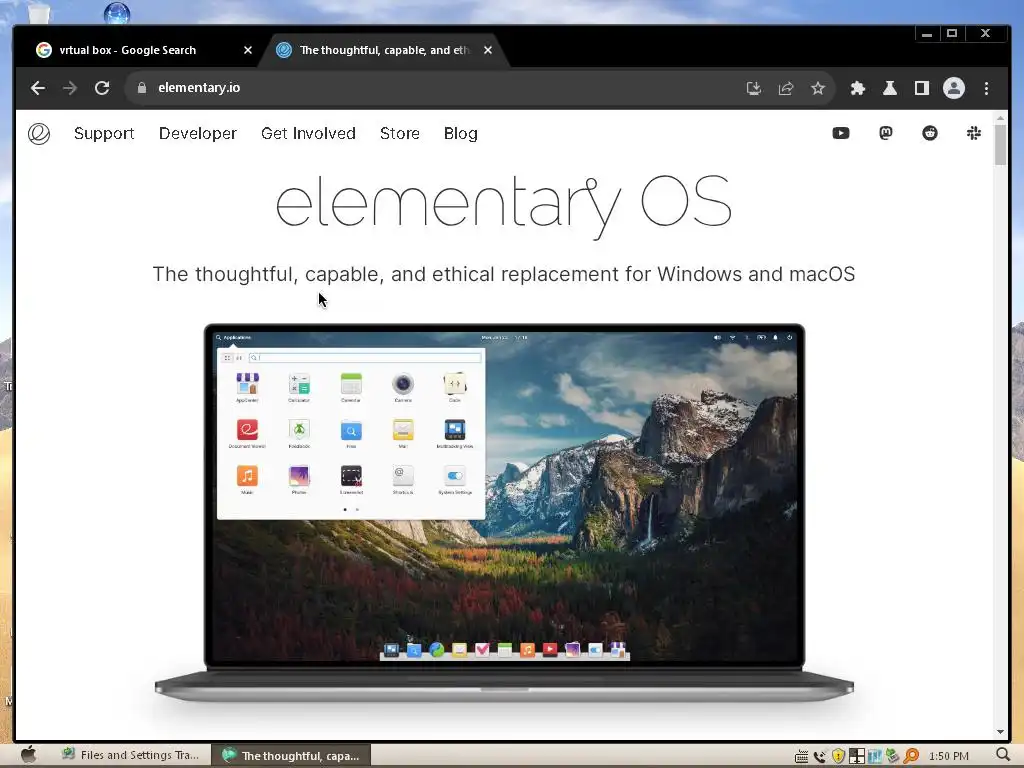Close the Google Search tab
This screenshot has width=1024, height=768.
[x=248, y=50]
